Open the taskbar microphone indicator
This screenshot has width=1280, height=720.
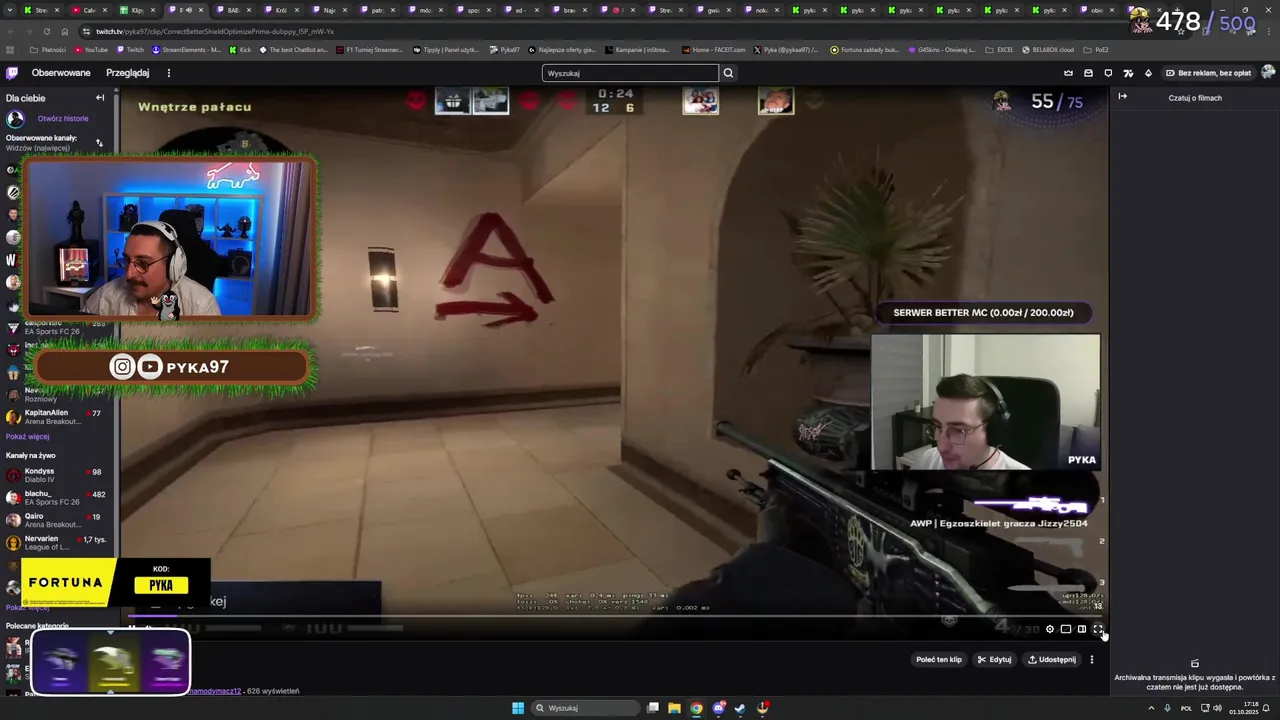click(x=1167, y=708)
